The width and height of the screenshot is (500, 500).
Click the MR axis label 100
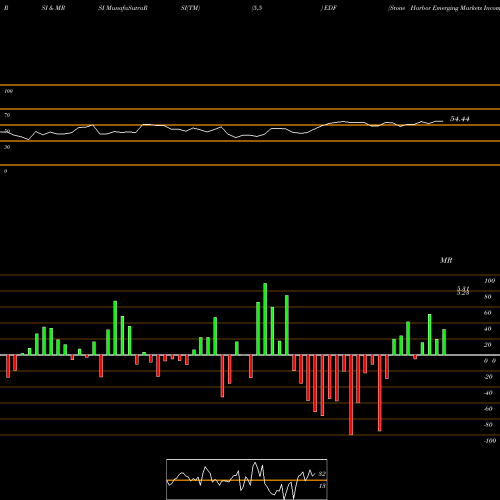489,281
